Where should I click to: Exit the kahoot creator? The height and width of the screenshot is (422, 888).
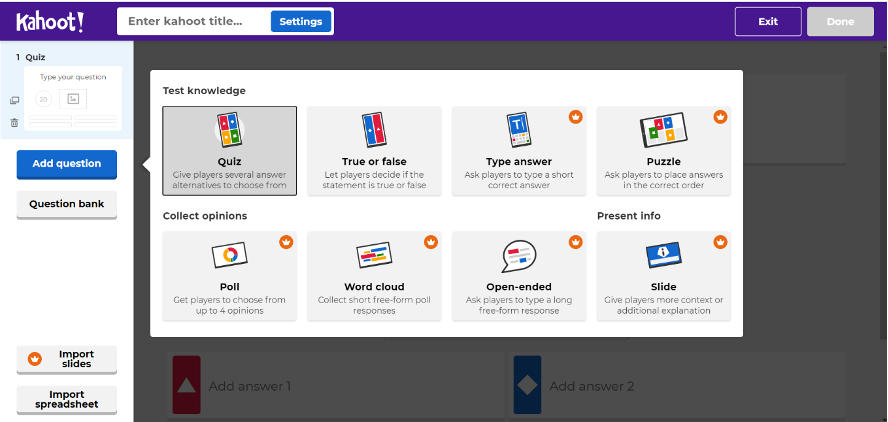pyautogui.click(x=768, y=22)
